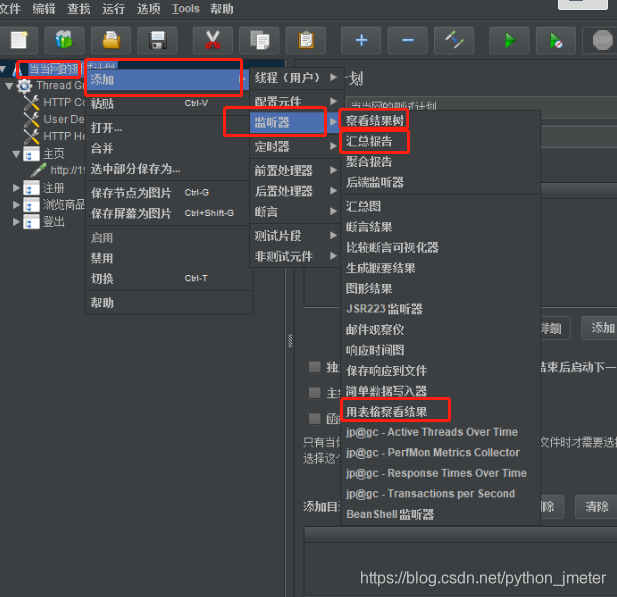Choose 保存节点为图片 context entry
The height and width of the screenshot is (597, 617).
point(169,192)
